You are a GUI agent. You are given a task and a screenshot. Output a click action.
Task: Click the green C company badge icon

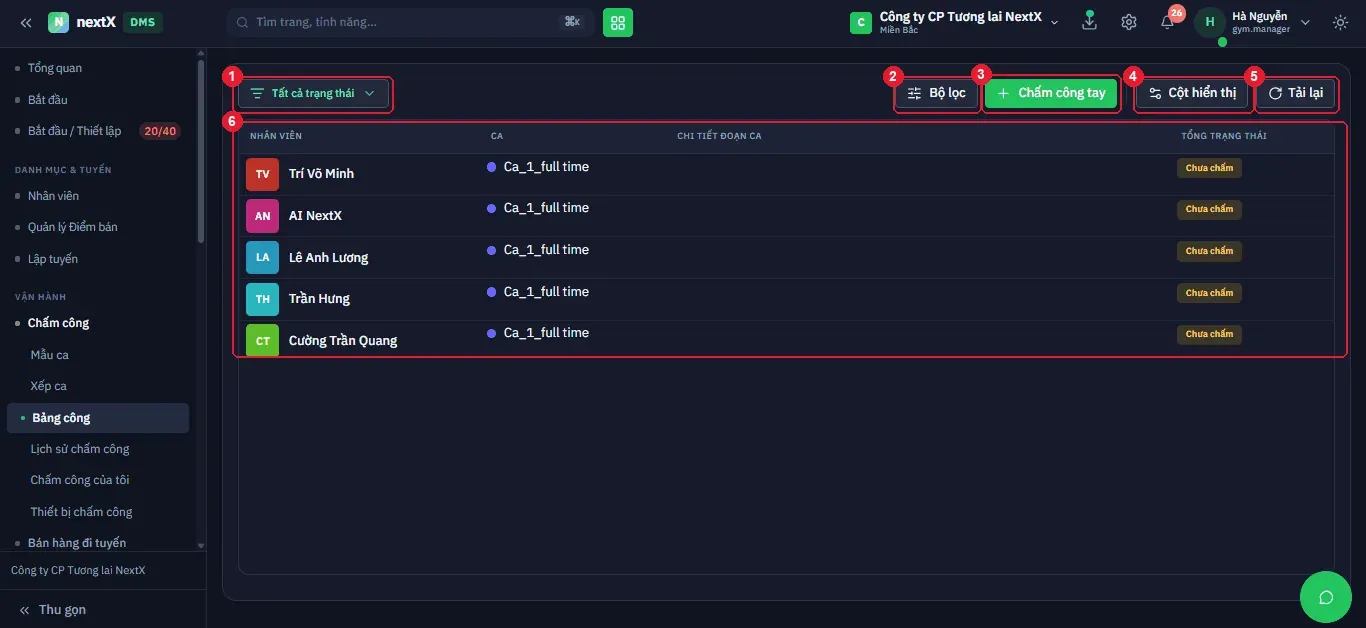click(860, 22)
